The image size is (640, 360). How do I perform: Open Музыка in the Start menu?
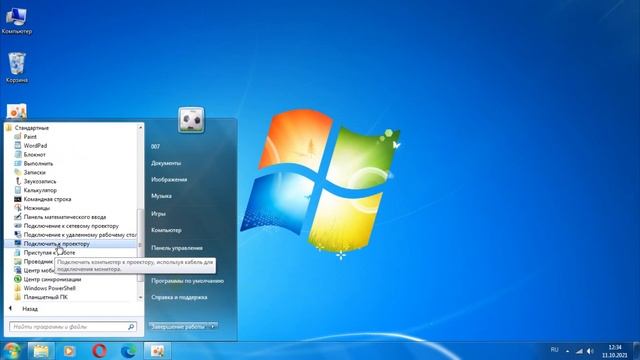pyautogui.click(x=161, y=196)
